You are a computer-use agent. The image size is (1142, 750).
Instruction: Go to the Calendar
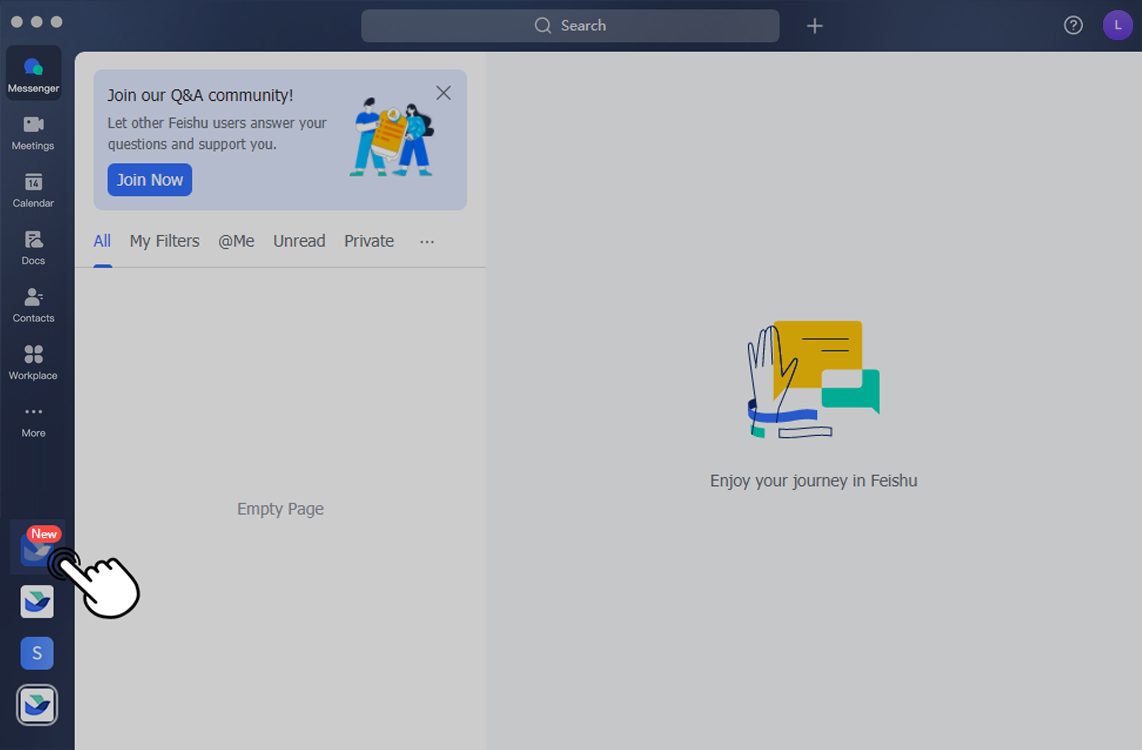(x=33, y=188)
